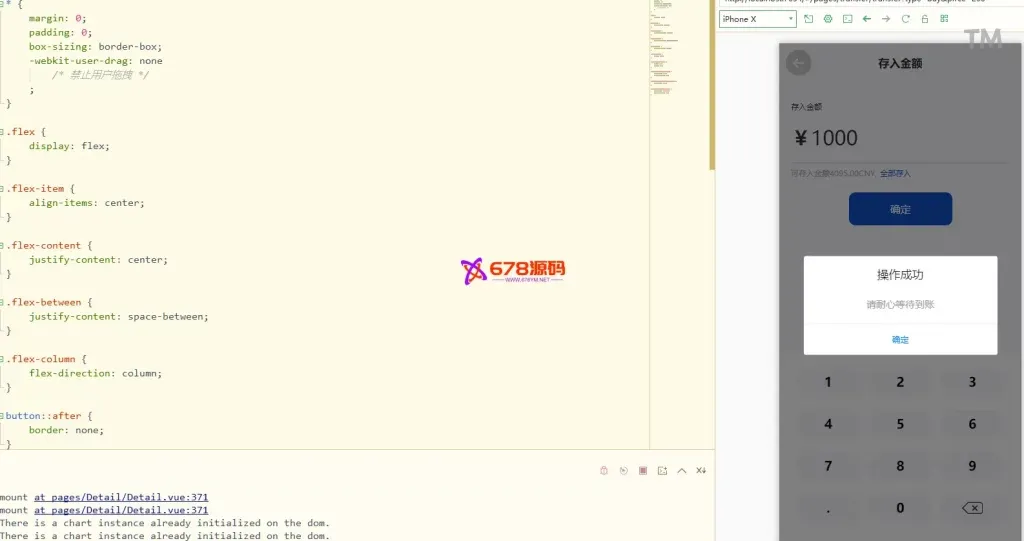1024x541 pixels.
Task: Open the preview settings gear icon
Action: click(x=828, y=19)
